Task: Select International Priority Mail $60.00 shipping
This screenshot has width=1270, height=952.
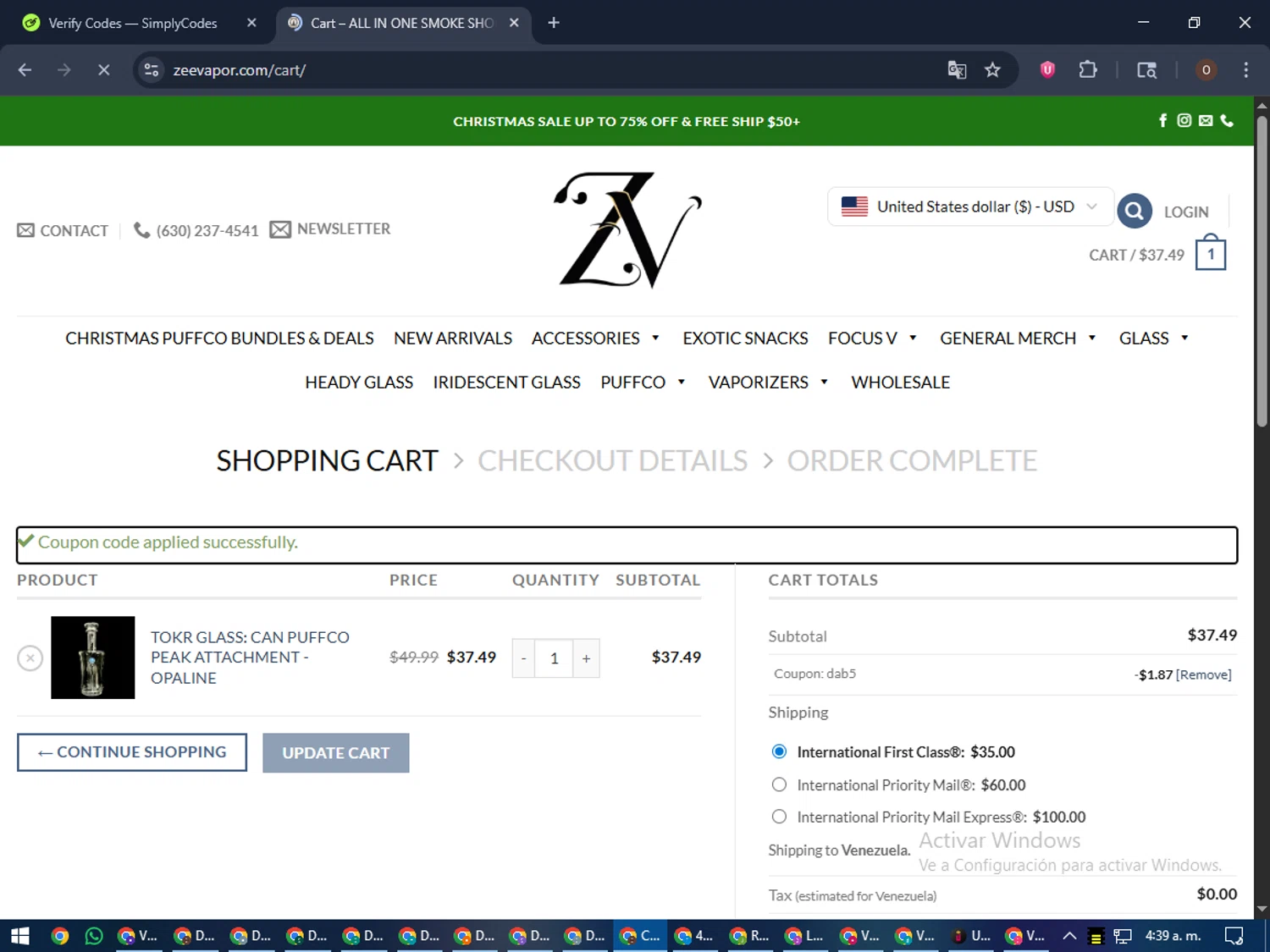Action: 779,784
